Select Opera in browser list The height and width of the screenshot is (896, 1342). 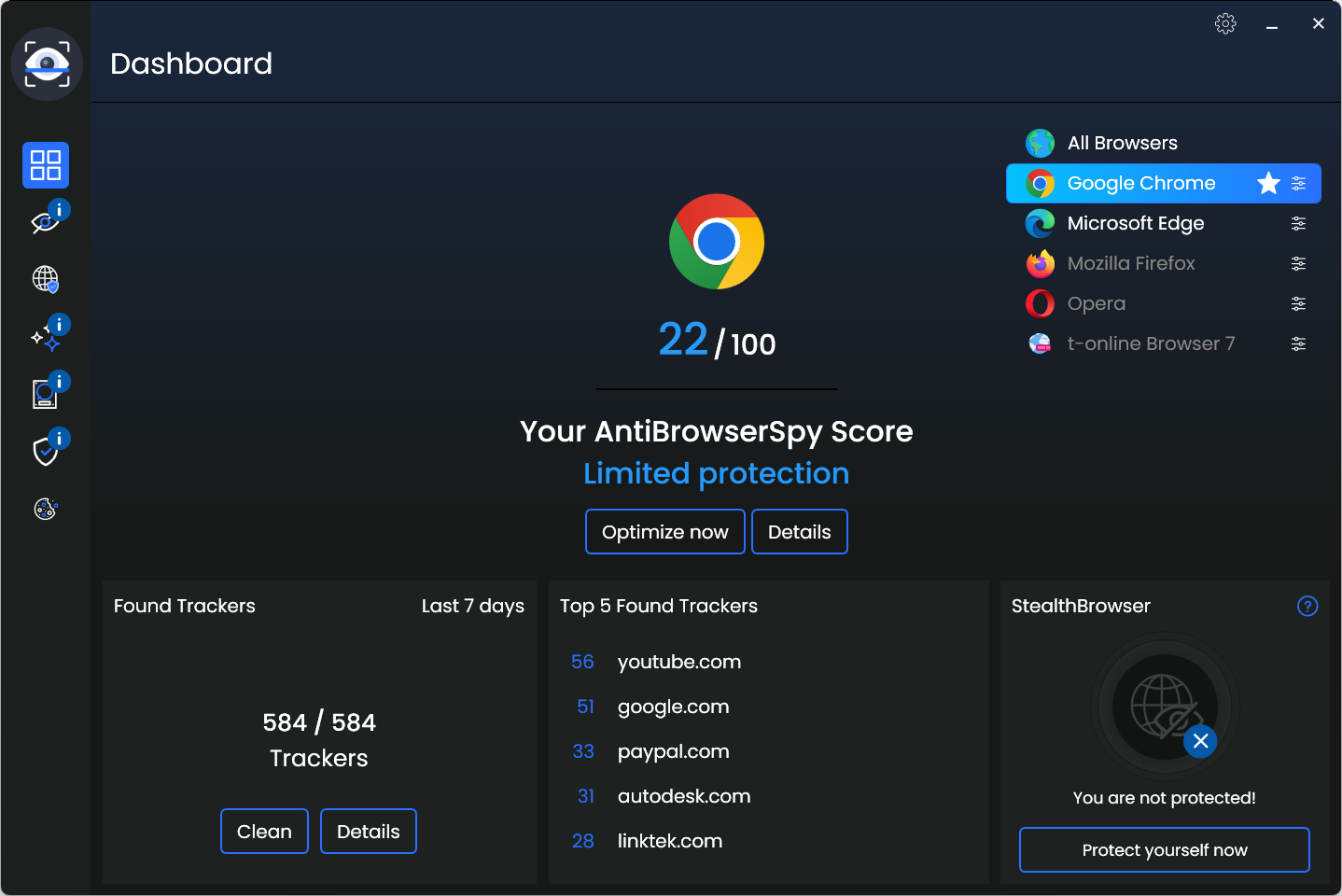(1164, 303)
